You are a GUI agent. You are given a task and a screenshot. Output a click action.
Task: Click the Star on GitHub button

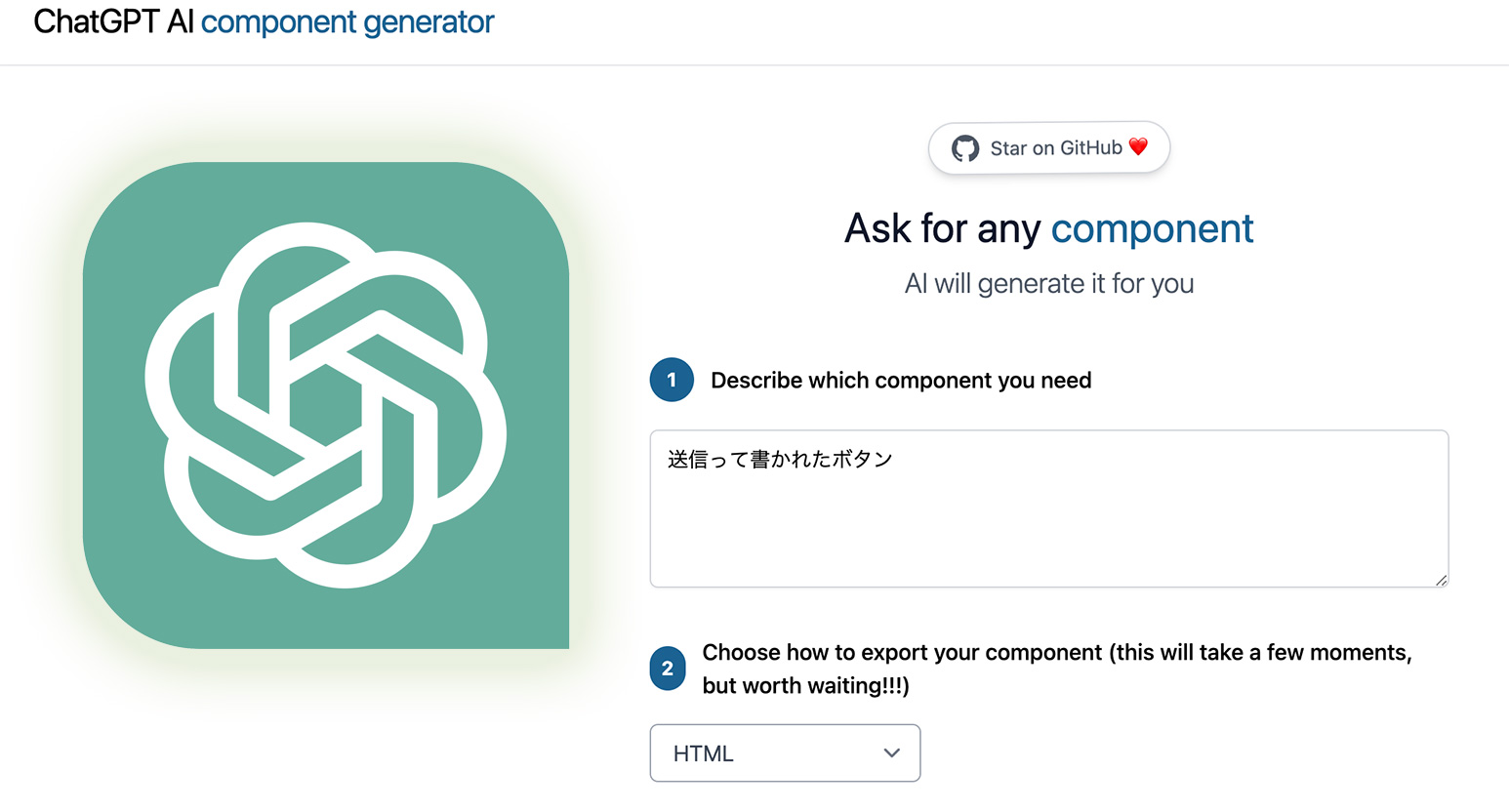coord(1048,147)
